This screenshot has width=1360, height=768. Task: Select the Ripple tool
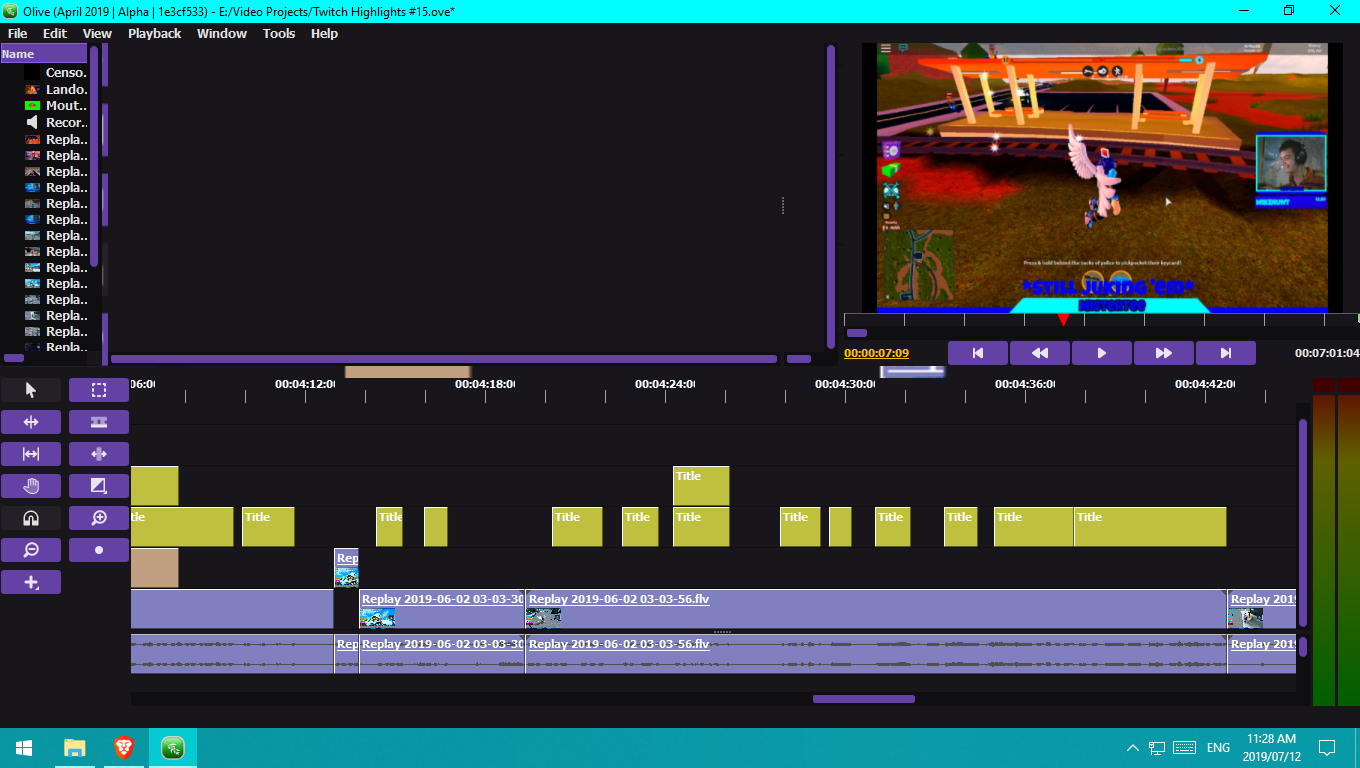click(x=31, y=422)
